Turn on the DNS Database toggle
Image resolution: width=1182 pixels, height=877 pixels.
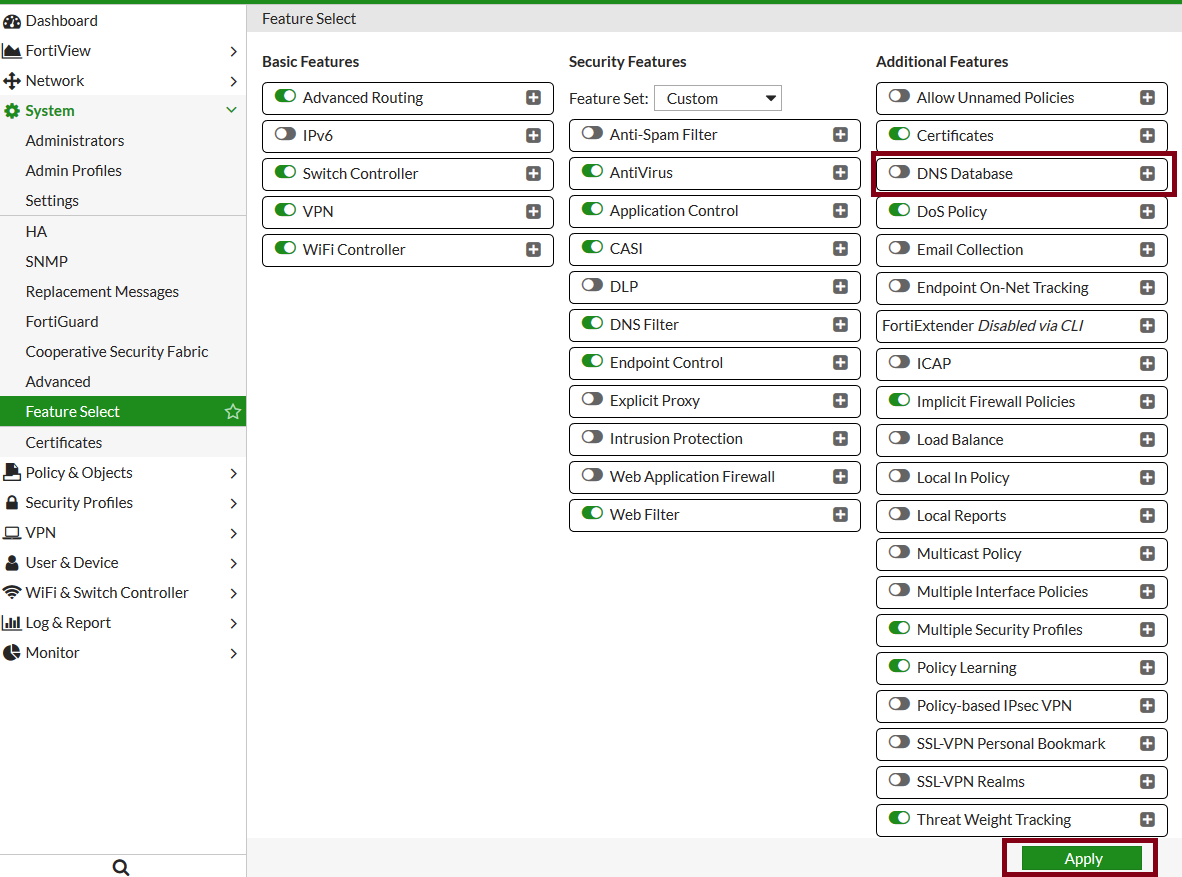[899, 173]
